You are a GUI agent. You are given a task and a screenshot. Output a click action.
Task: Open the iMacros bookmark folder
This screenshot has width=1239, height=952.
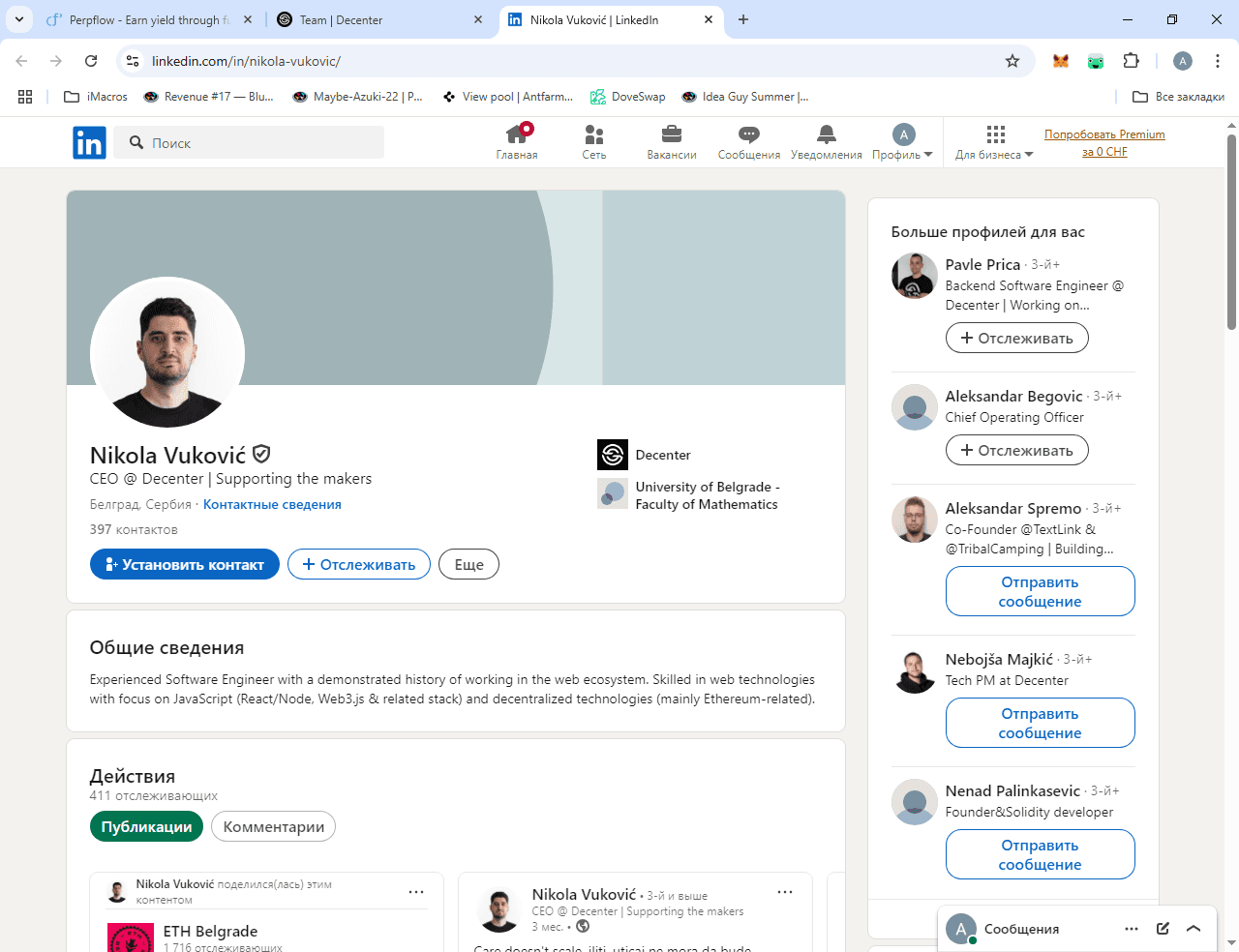tap(95, 97)
